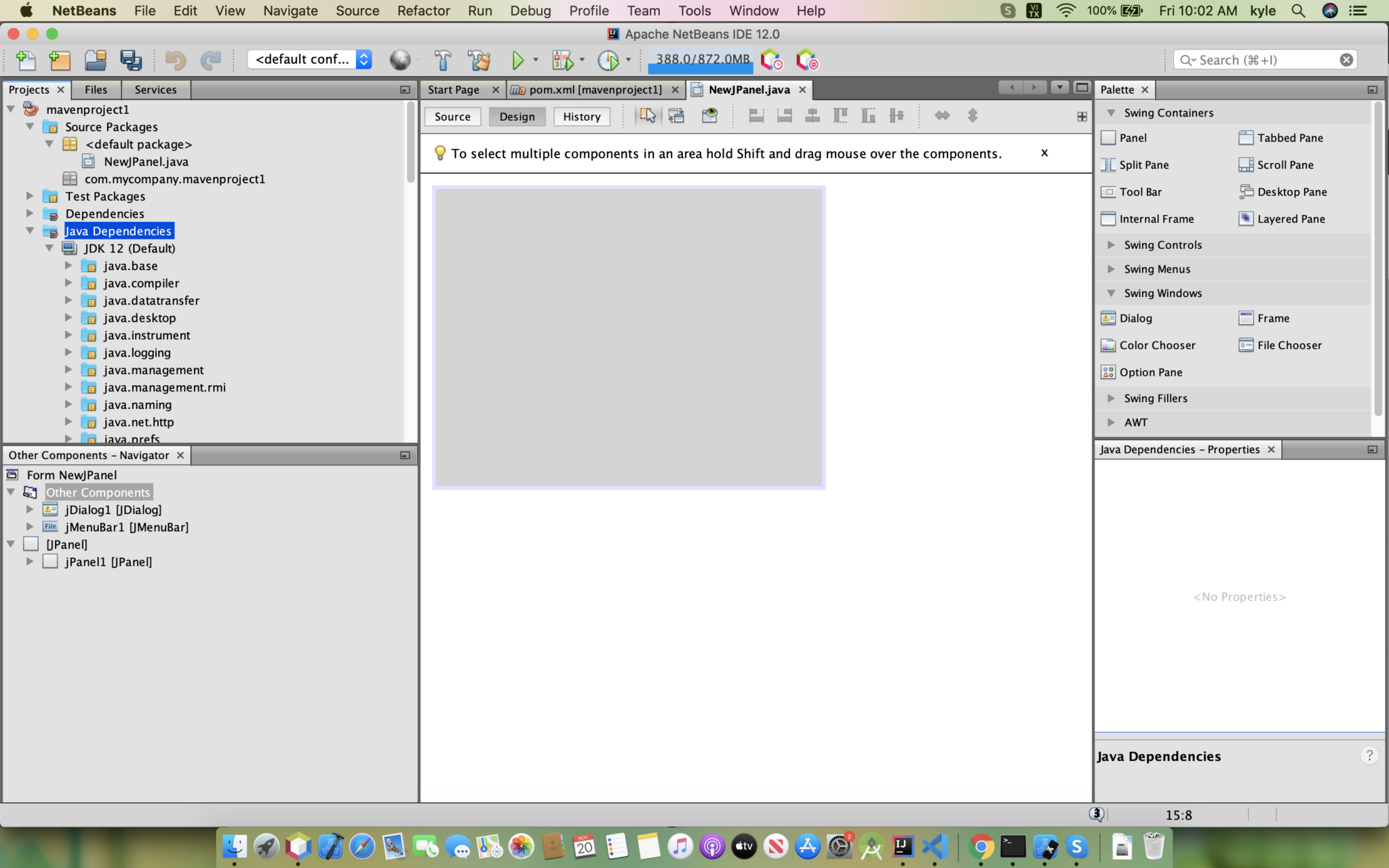This screenshot has height=868, width=1389.
Task: Select Tabbed Pane in the palette
Action: pos(1289,138)
